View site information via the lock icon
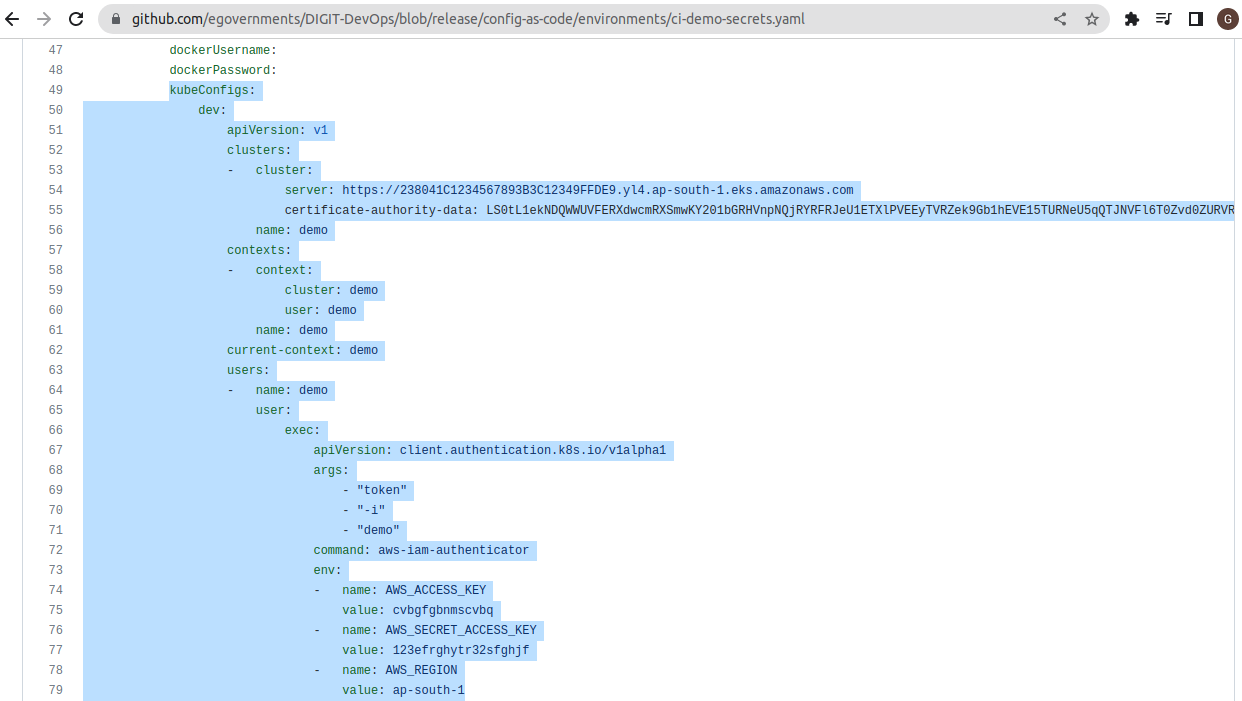This screenshot has height=701, width=1242. point(115,19)
